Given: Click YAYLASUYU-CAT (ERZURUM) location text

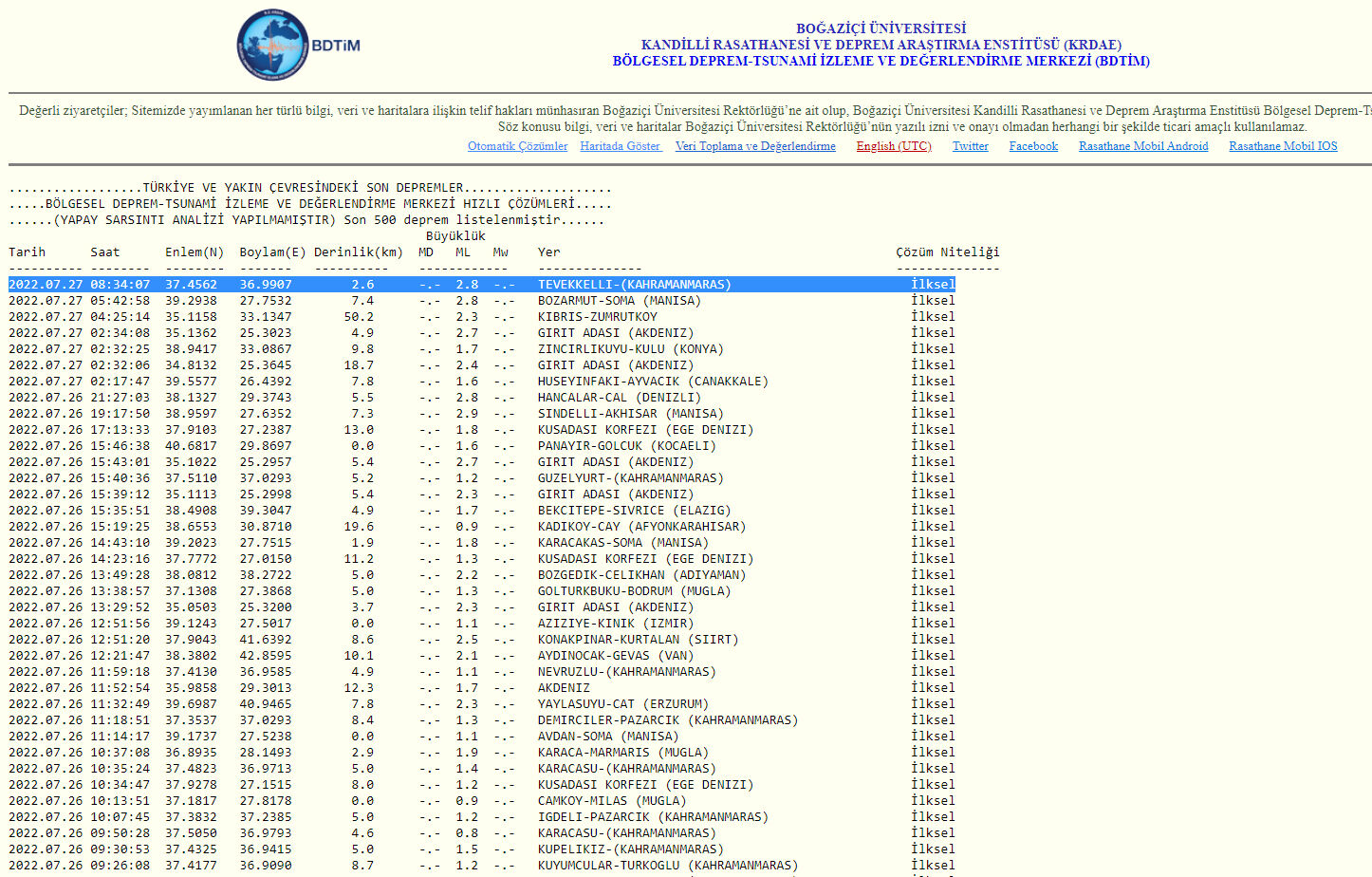Looking at the screenshot, I should click(x=623, y=704).
